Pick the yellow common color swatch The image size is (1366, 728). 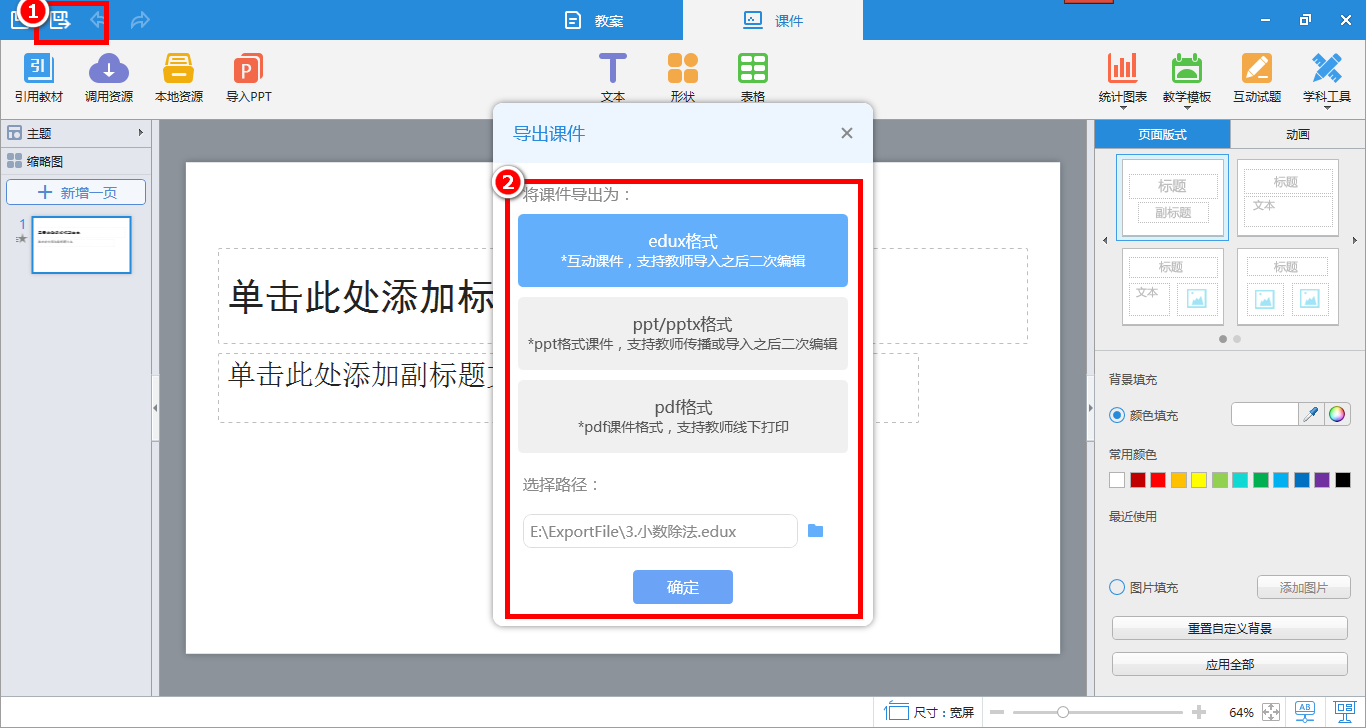[x=1198, y=480]
